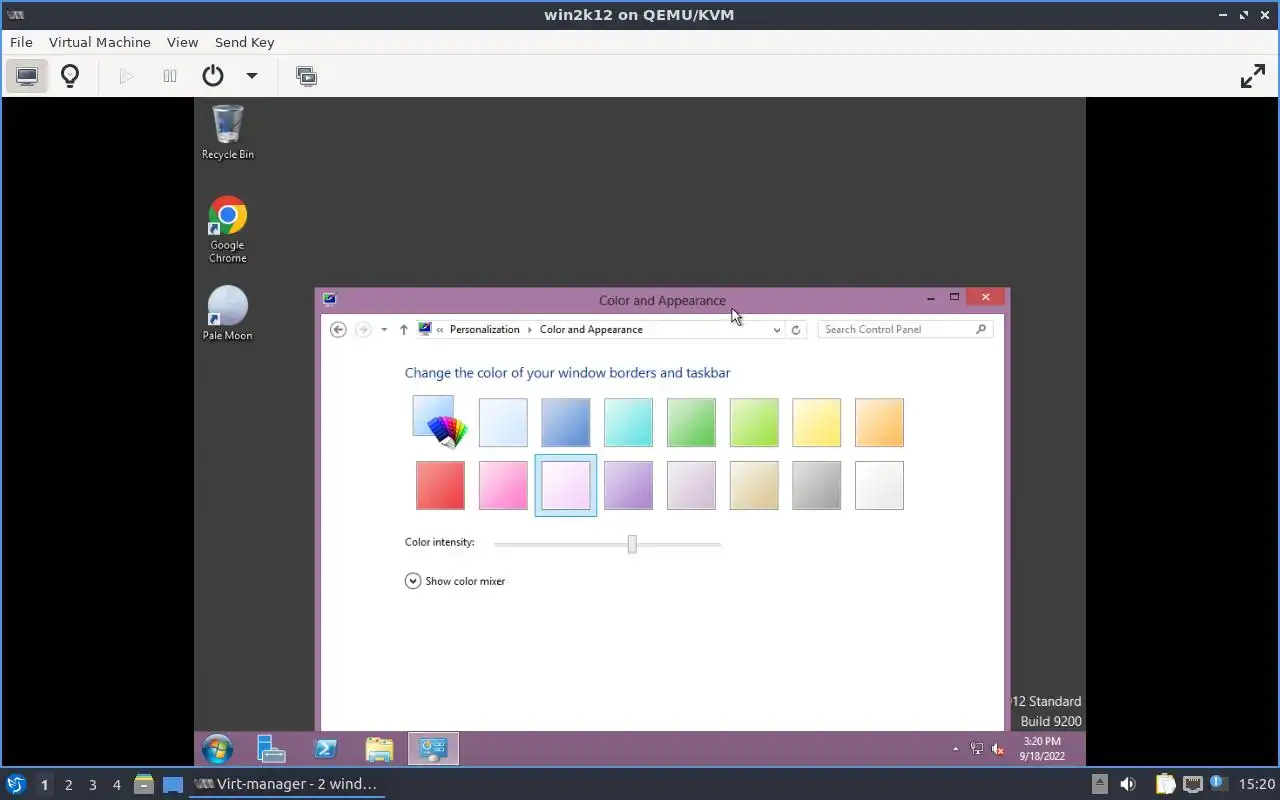Image resolution: width=1280 pixels, height=800 pixels.
Task: Launch Google Chrome from the desktop
Action: coord(228,229)
